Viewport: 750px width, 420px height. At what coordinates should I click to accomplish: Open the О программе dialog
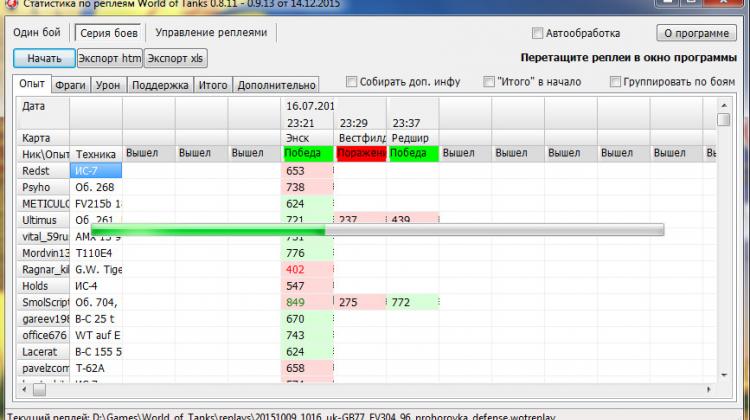pyautogui.click(x=696, y=33)
